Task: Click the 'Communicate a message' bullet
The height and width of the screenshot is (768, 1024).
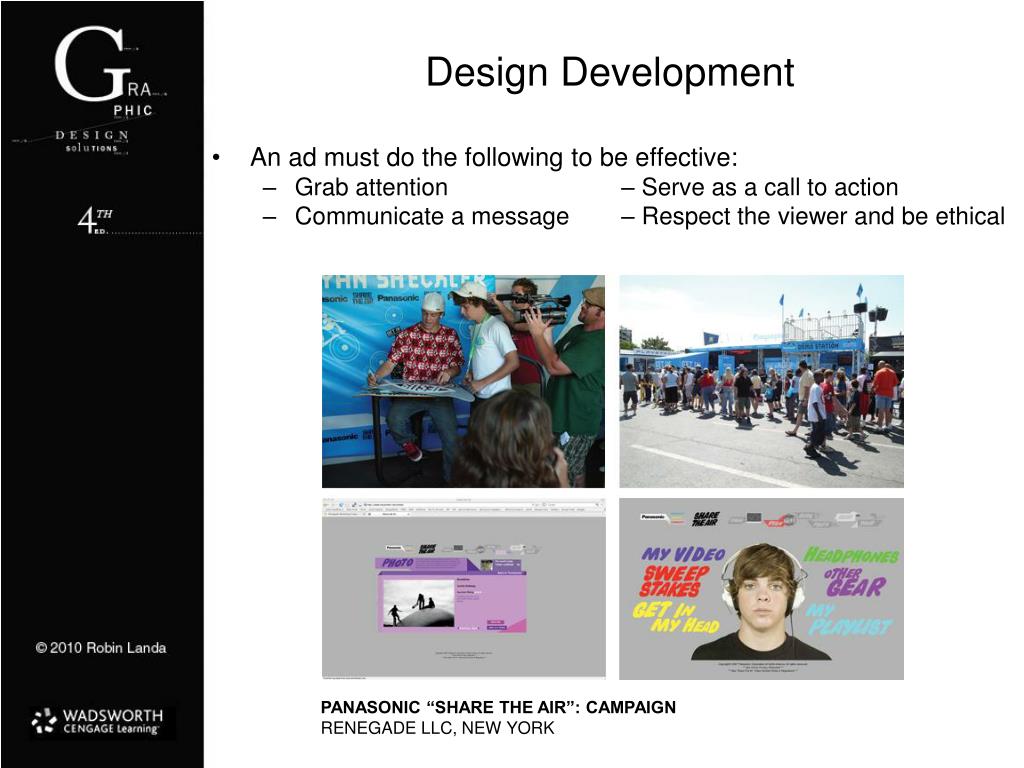Action: (432, 216)
